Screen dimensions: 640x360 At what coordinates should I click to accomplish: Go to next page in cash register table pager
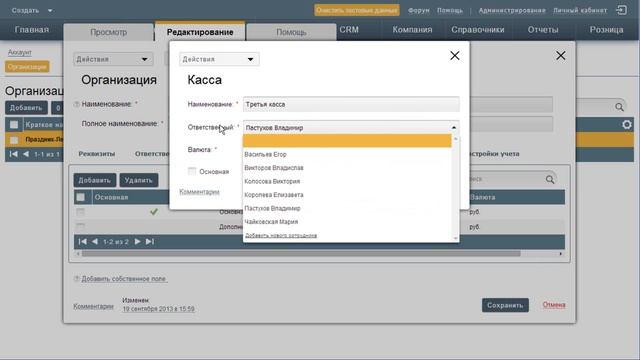138,242
